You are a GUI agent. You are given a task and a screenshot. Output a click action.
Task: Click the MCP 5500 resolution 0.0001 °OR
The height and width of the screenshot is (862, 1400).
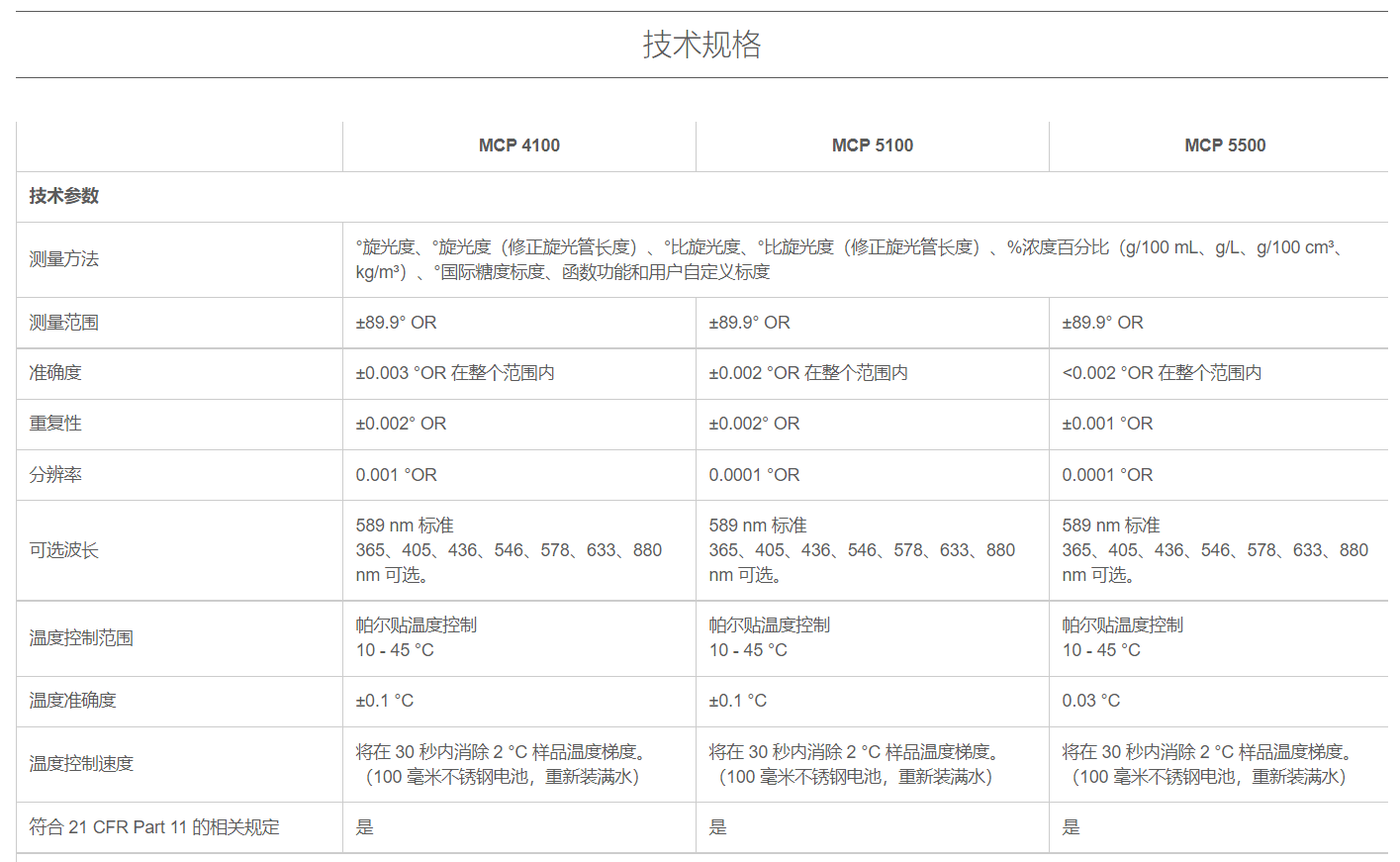pos(1107,475)
